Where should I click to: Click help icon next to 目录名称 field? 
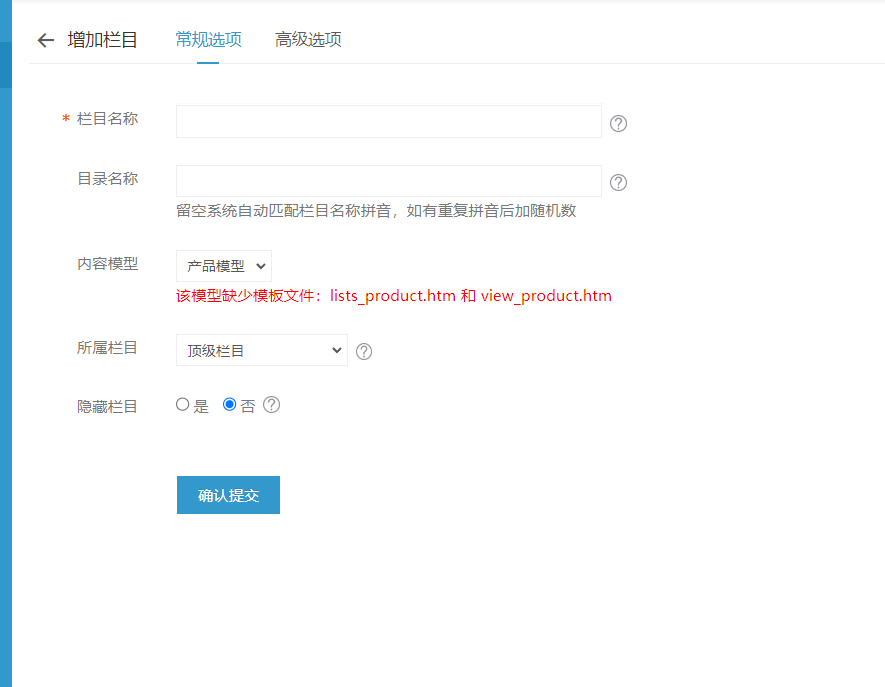619,182
